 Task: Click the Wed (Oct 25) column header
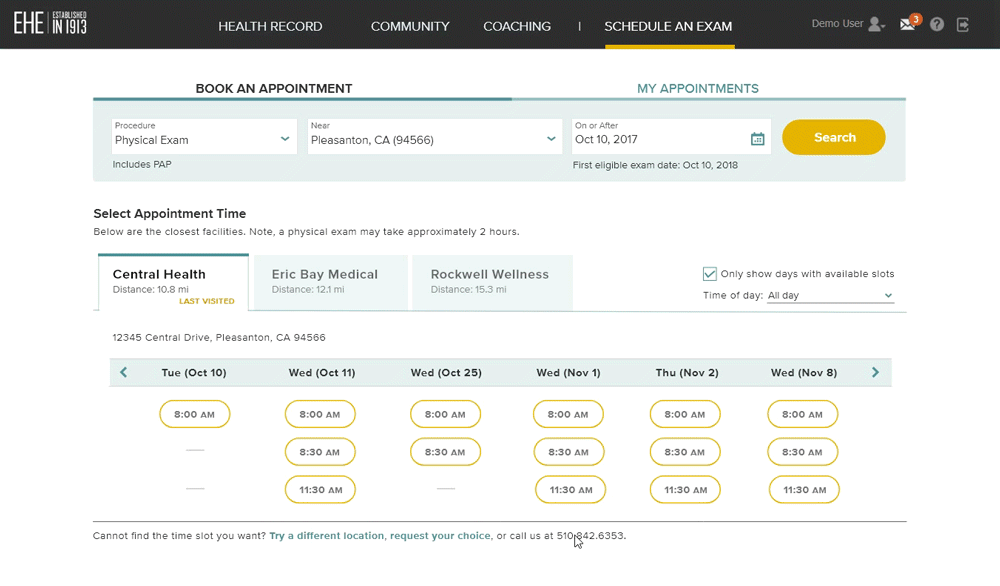click(446, 373)
